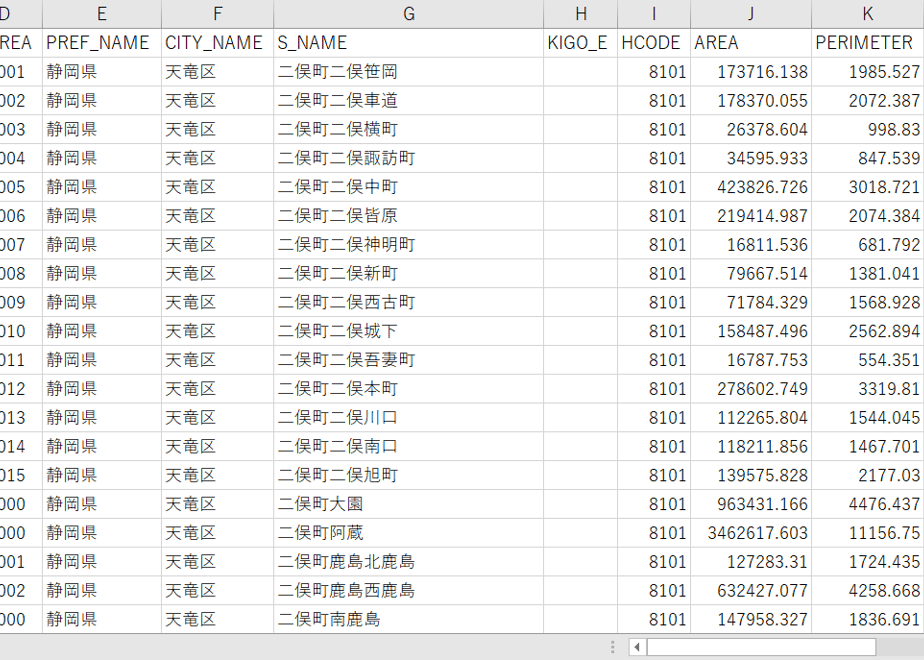Viewport: 924px width, 660px height.
Task: Select cell containing 二俣町二俣川口
Action: point(408,418)
